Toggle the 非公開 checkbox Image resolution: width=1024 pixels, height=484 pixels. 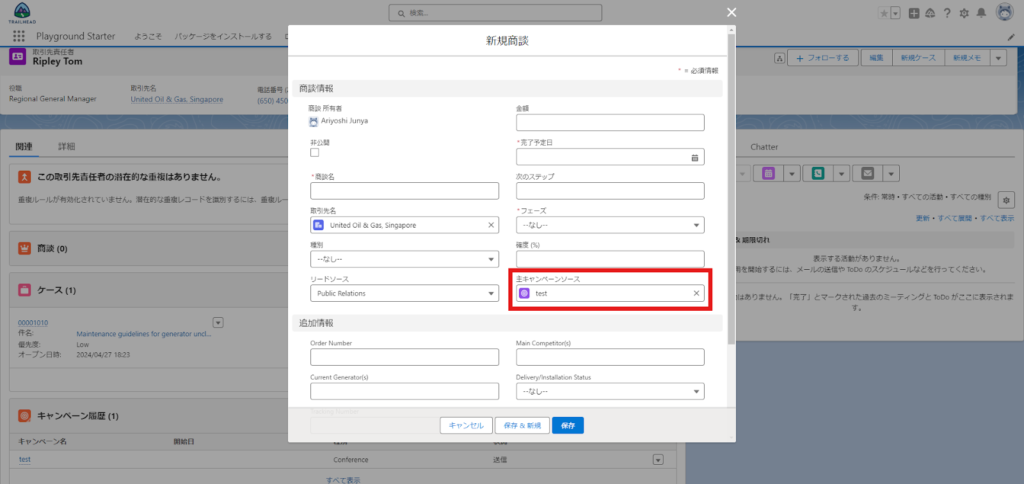pos(315,153)
